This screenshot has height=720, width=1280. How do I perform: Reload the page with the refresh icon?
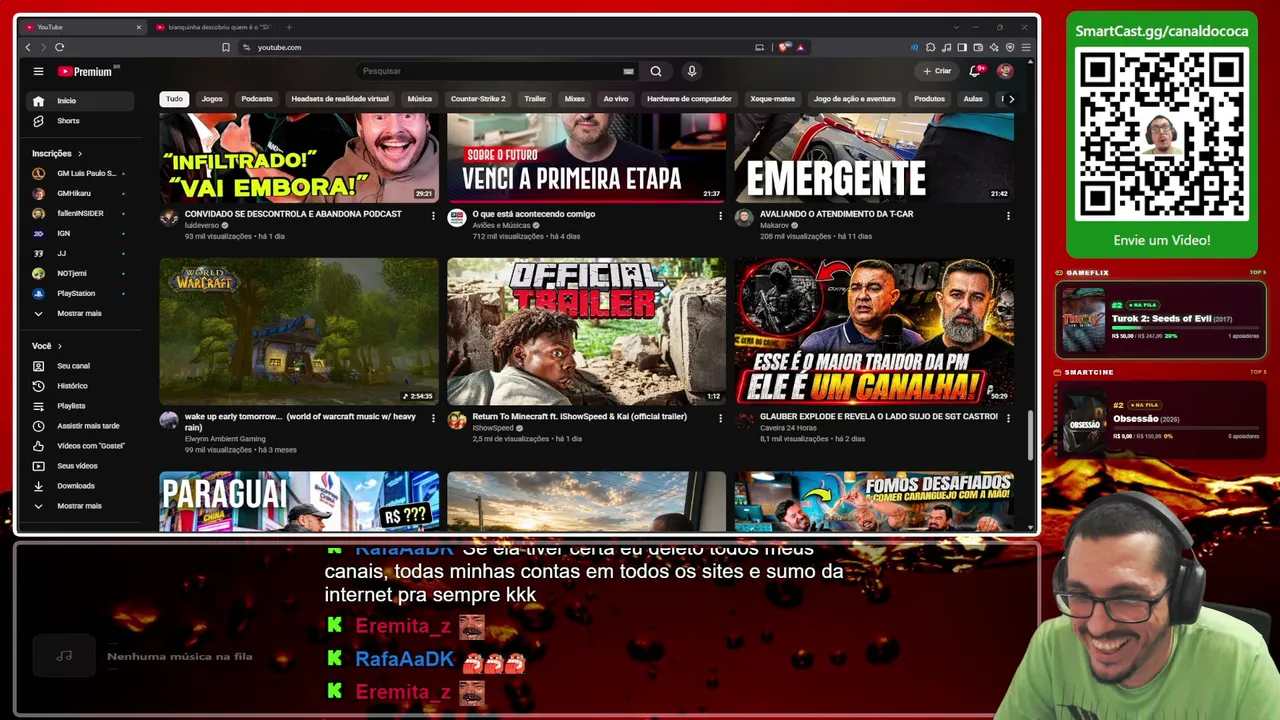[x=60, y=47]
